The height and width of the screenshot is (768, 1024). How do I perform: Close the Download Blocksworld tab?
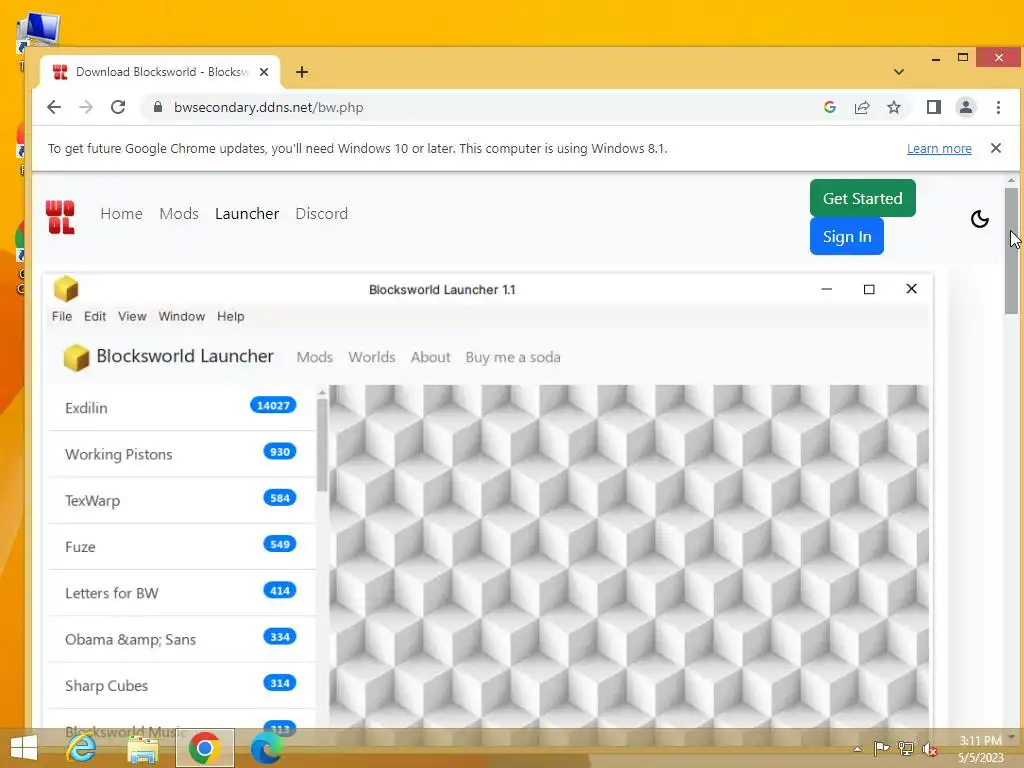coord(264,72)
